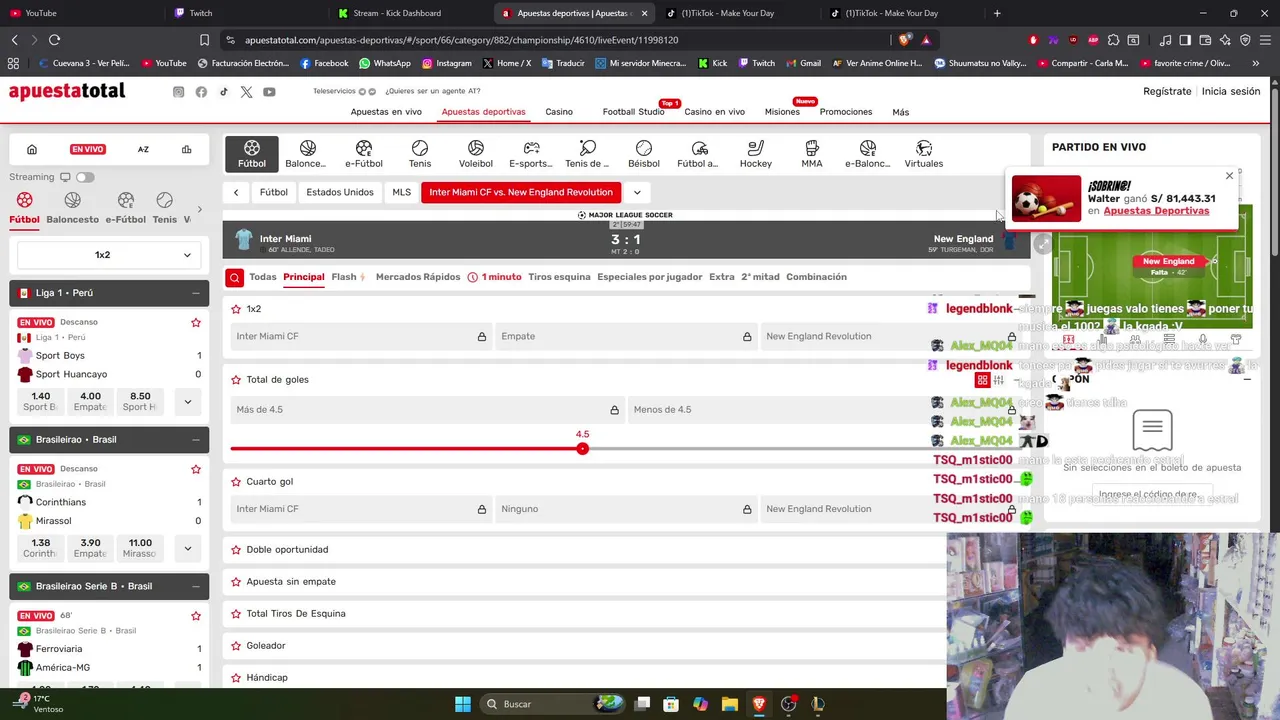The width and height of the screenshot is (1280, 720).
Task: Collapse the Brasileirao Serie B section
Action: (x=196, y=586)
